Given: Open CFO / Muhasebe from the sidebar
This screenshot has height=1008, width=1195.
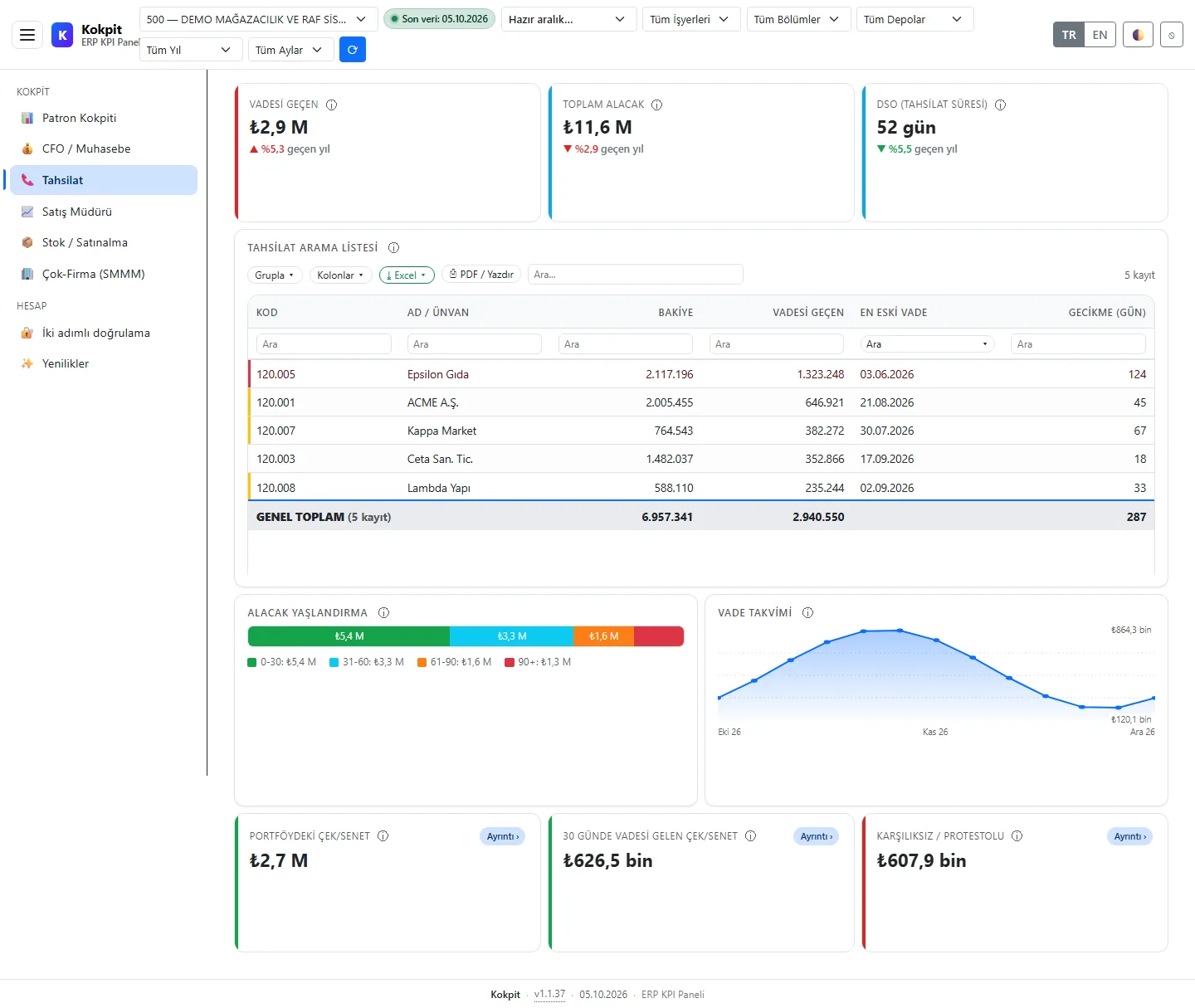Looking at the screenshot, I should pyautogui.click(x=104, y=149).
